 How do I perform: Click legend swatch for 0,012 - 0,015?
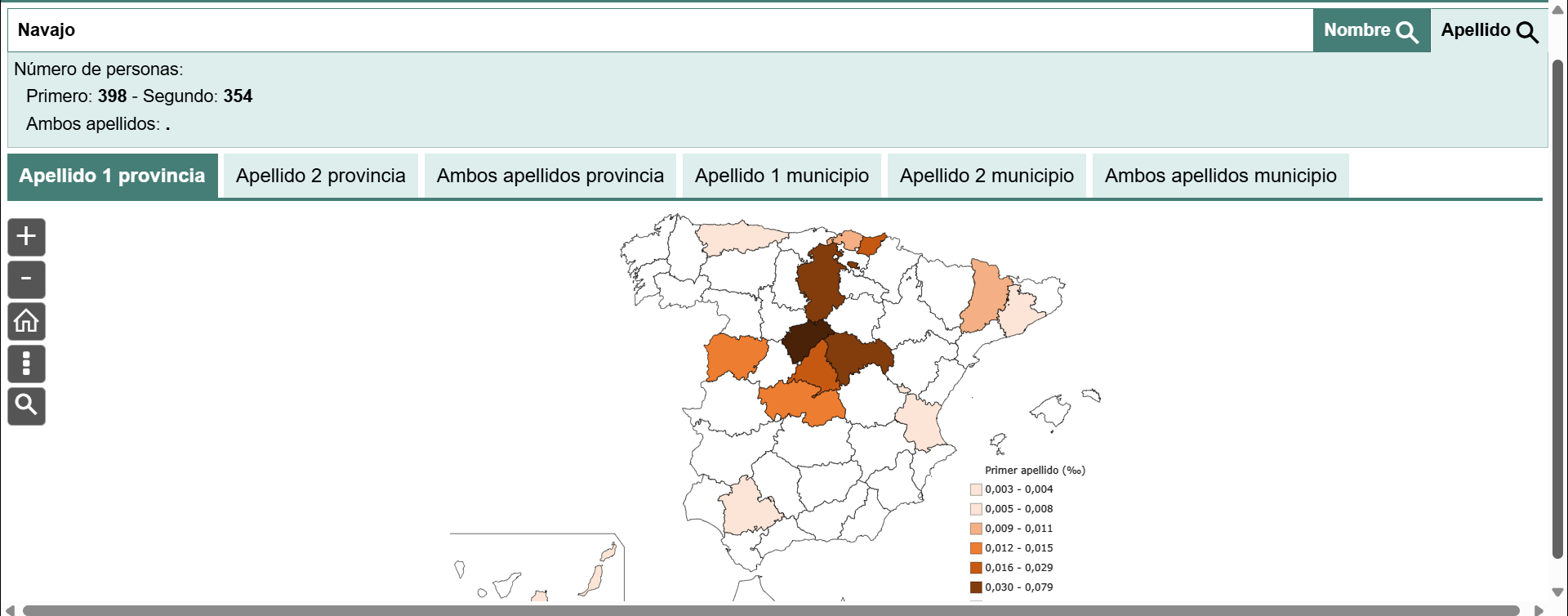click(976, 548)
